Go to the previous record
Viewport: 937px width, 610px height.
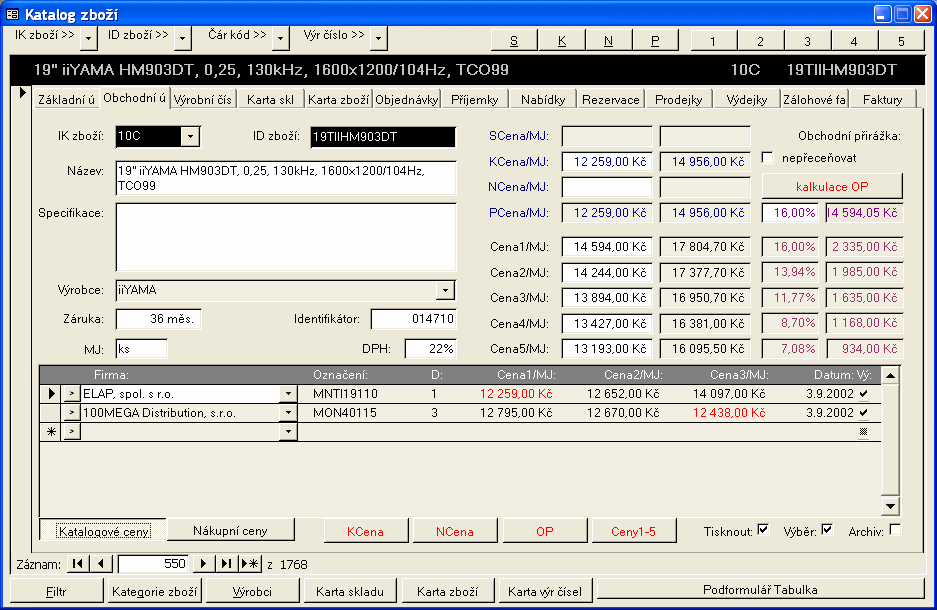(x=101, y=564)
